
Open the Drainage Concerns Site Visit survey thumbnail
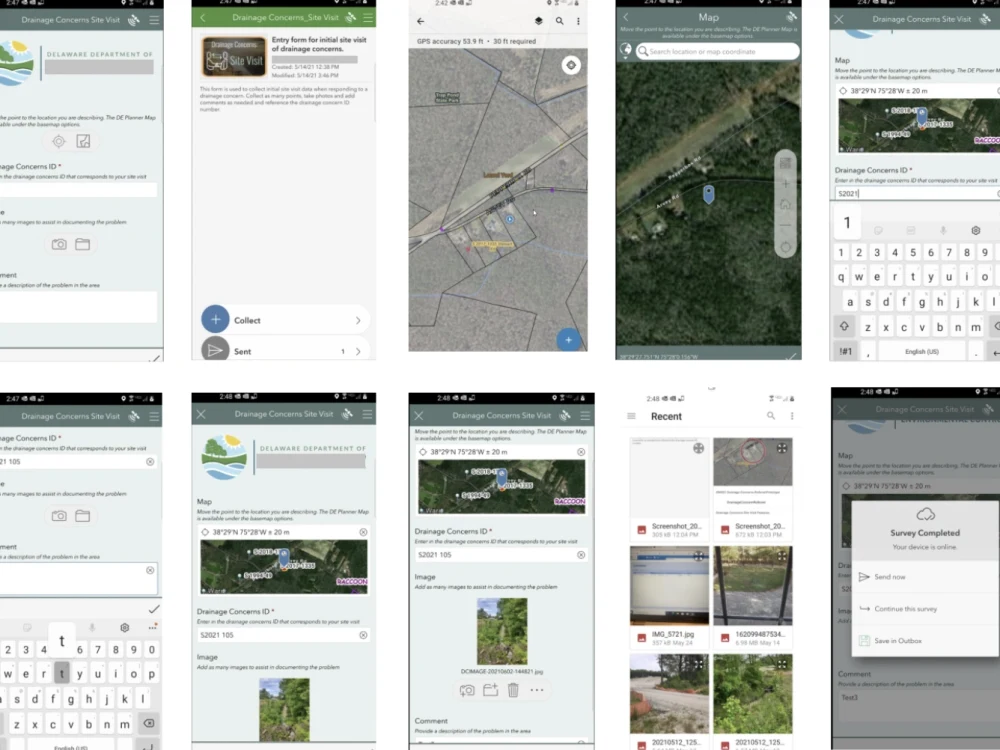click(233, 57)
